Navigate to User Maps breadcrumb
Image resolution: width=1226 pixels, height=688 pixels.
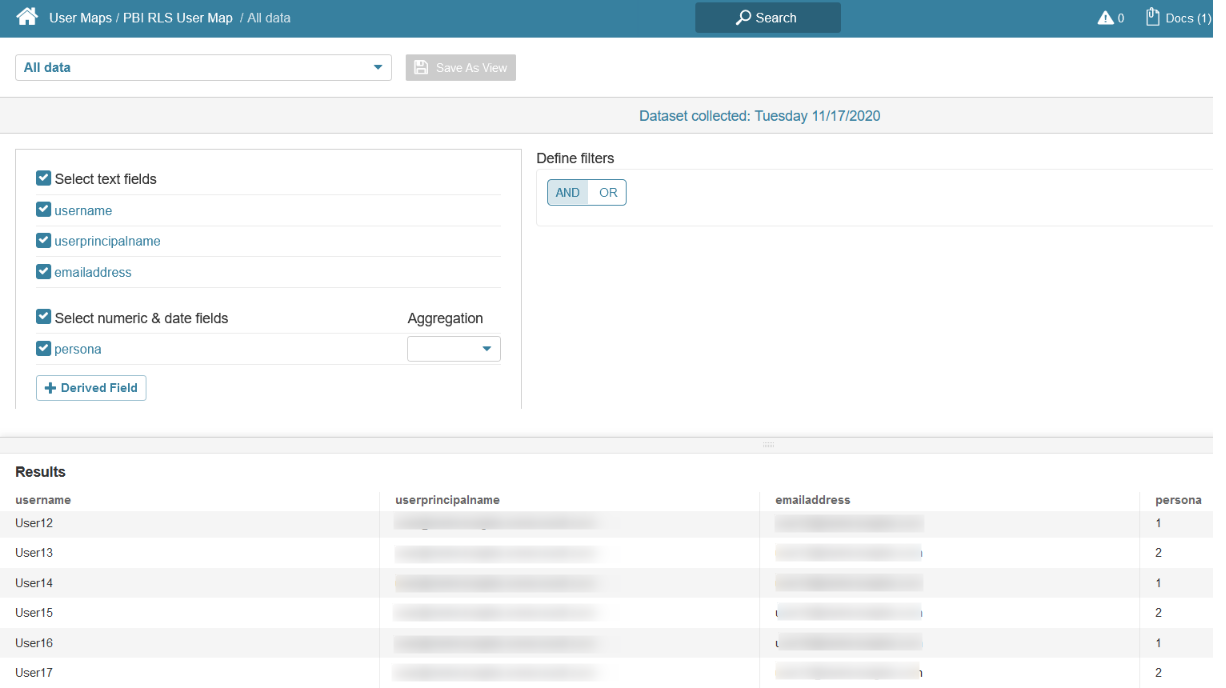click(80, 18)
